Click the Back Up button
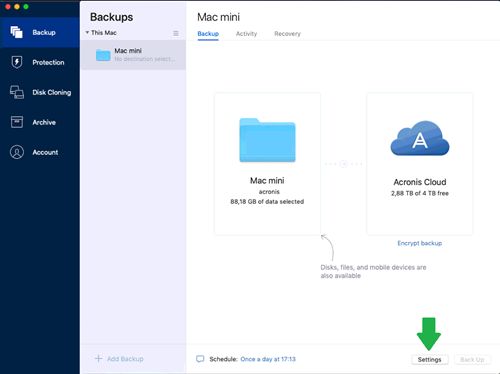 point(472,359)
